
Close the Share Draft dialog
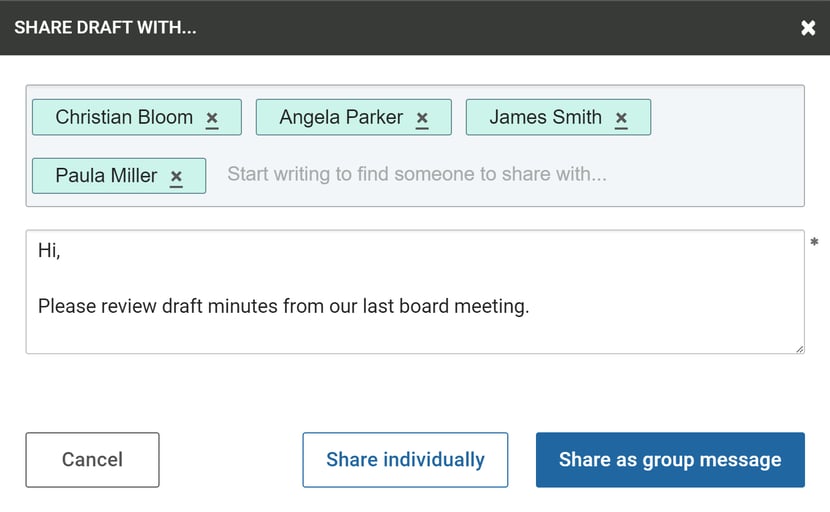pos(808,28)
